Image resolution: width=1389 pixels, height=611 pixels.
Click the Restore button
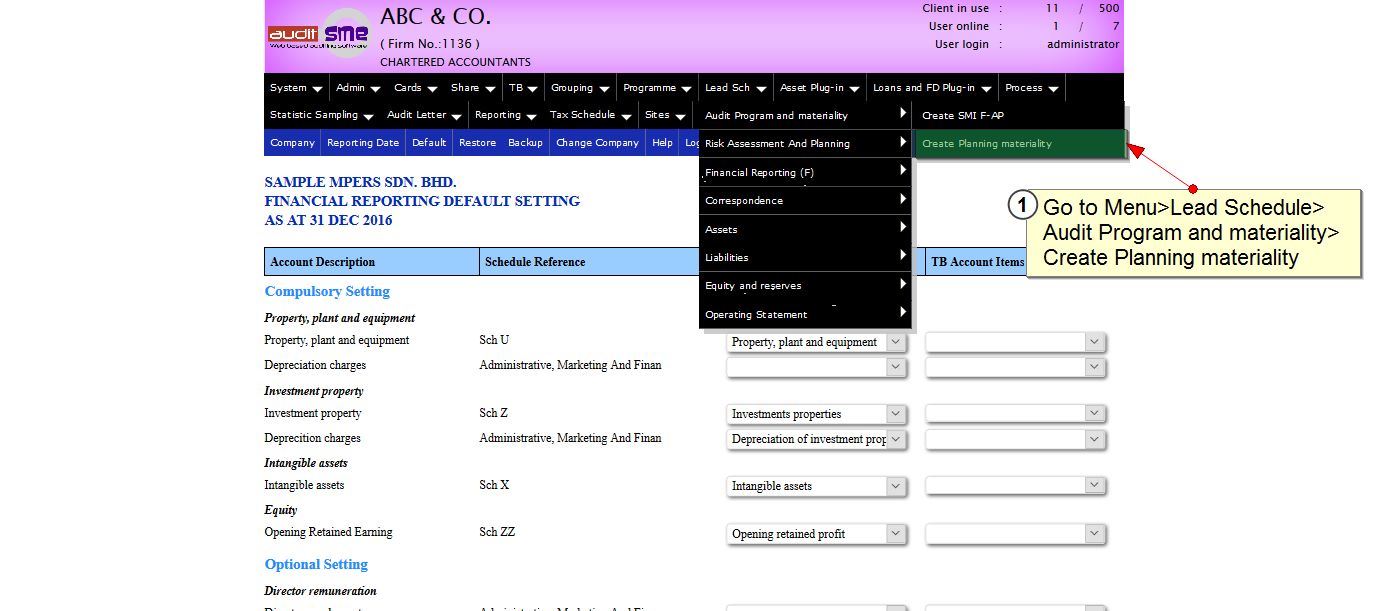(477, 143)
